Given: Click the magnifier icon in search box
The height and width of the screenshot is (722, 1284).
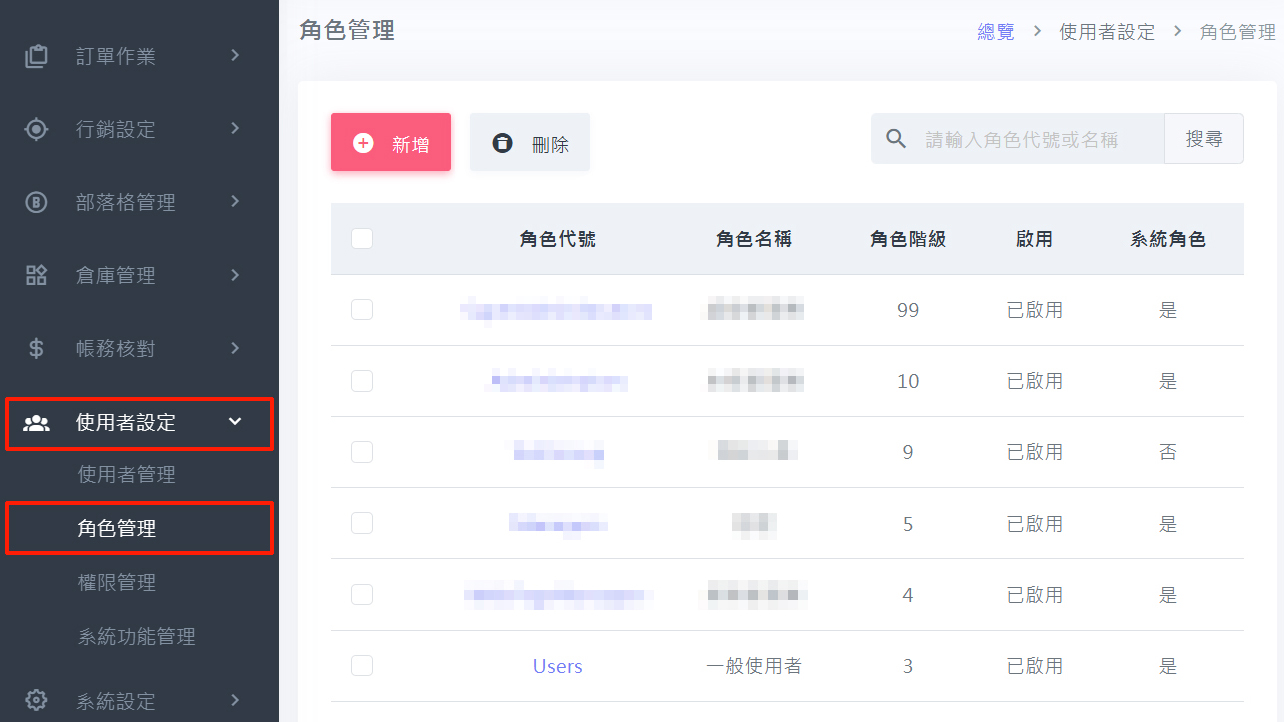Looking at the screenshot, I should [896, 139].
